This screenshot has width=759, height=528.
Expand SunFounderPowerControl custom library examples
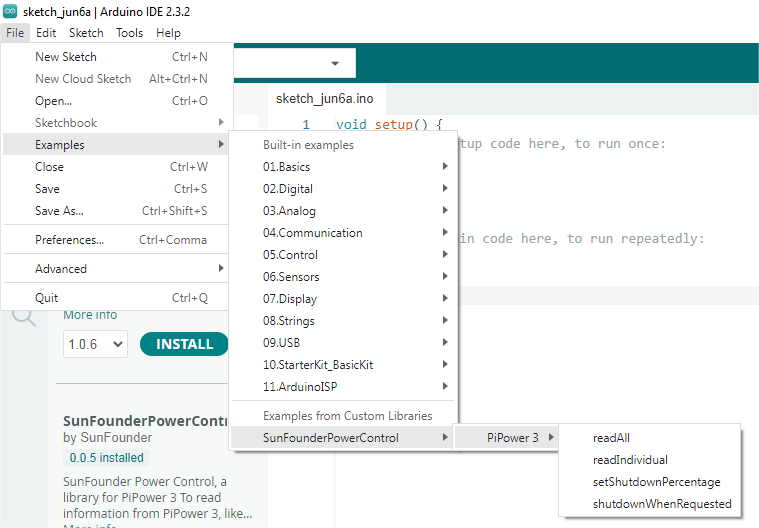click(343, 438)
